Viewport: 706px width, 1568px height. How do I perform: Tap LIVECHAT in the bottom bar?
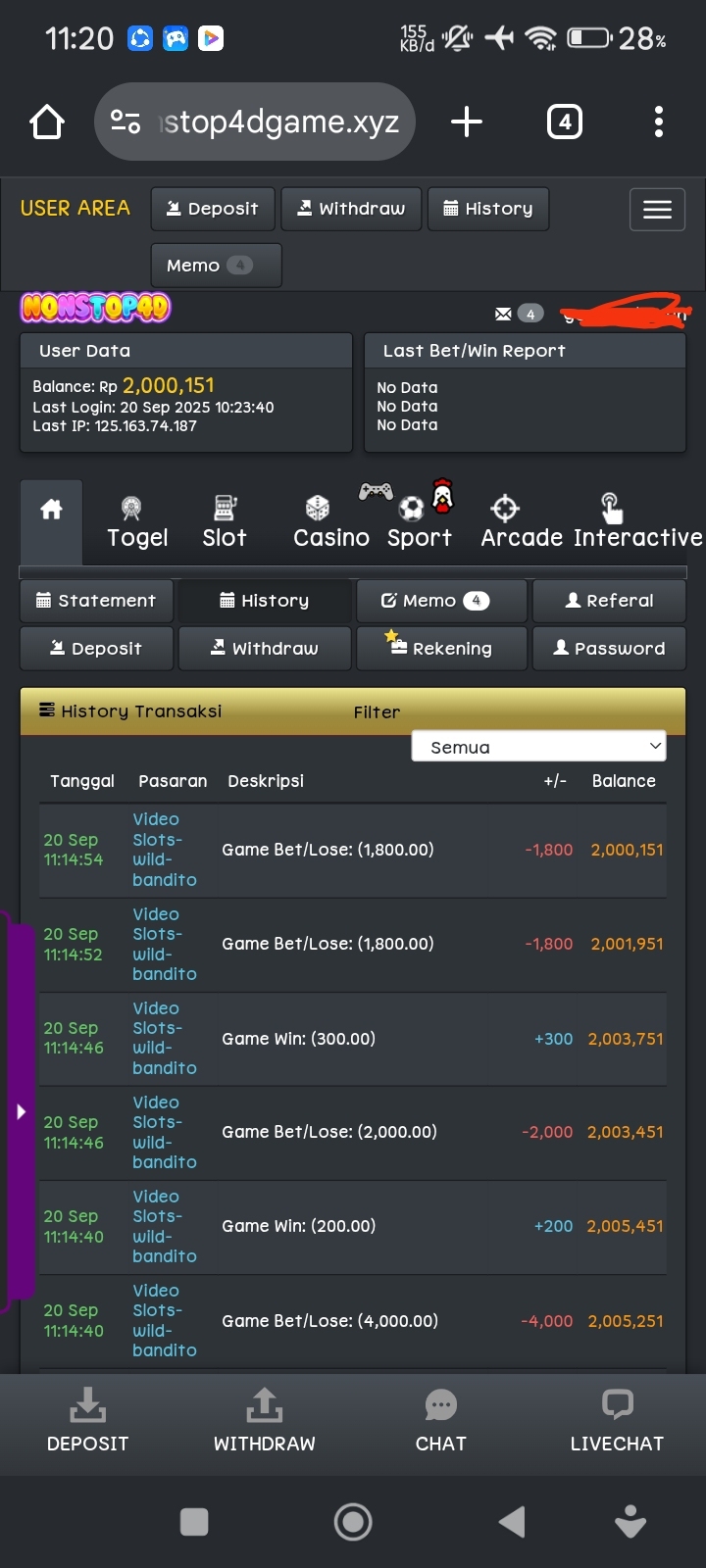pyautogui.click(x=617, y=1421)
